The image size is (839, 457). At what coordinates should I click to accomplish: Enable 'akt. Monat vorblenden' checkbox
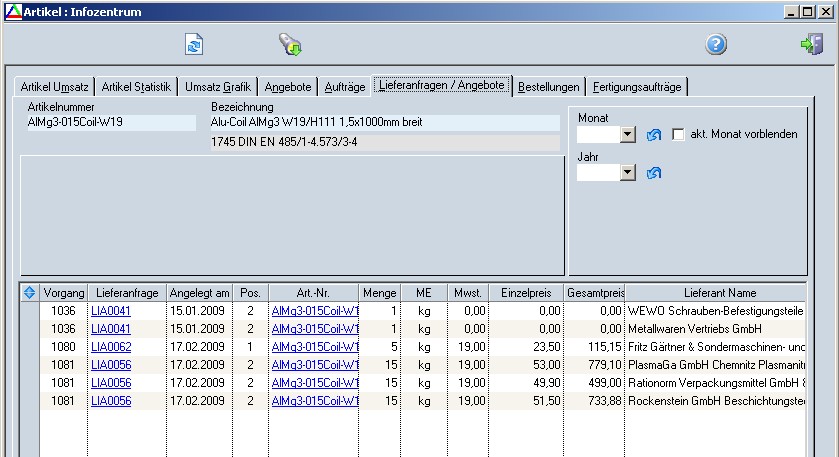point(679,134)
